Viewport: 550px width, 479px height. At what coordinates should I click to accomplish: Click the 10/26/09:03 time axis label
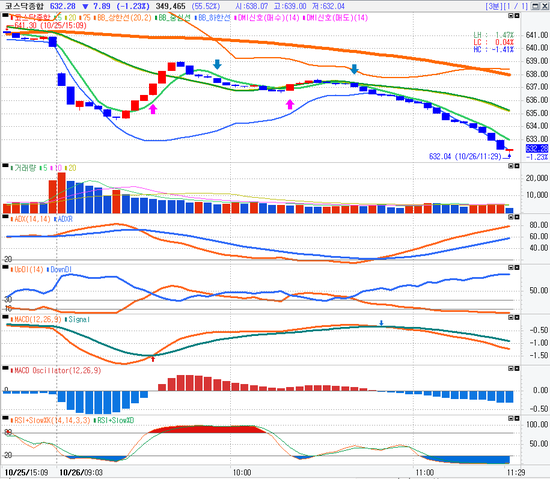tap(81, 472)
